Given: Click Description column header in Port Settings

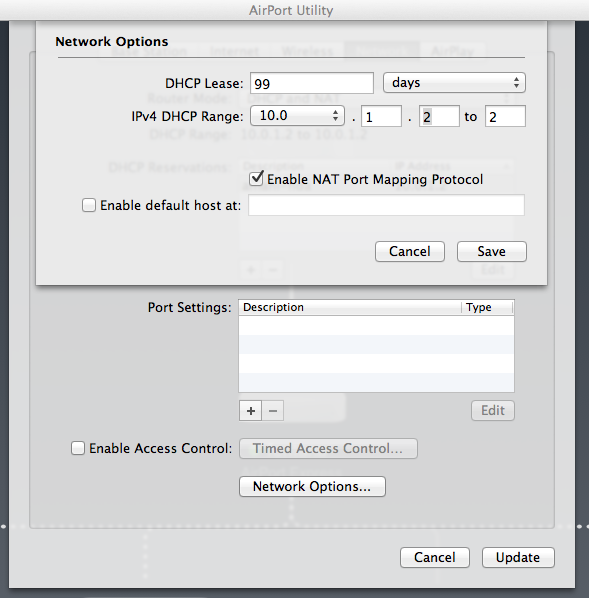Looking at the screenshot, I should (350, 307).
